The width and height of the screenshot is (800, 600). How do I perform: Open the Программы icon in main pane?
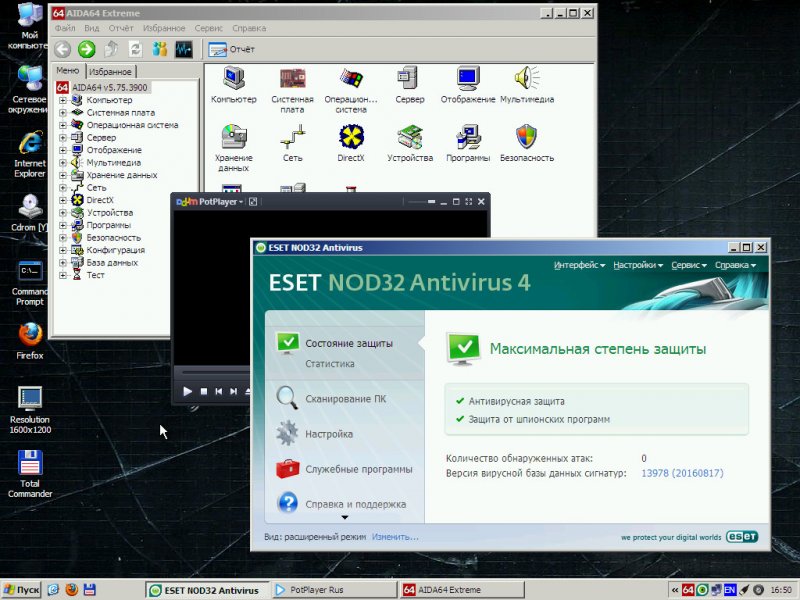click(x=468, y=143)
